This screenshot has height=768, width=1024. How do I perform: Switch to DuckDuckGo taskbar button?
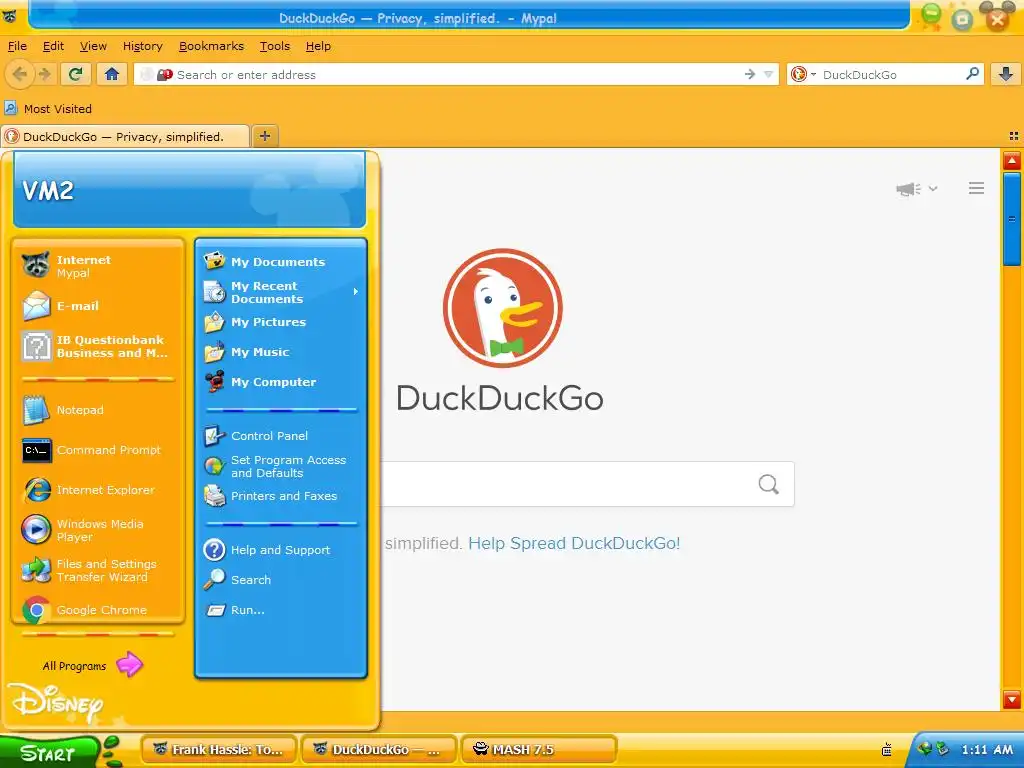pyautogui.click(x=379, y=750)
